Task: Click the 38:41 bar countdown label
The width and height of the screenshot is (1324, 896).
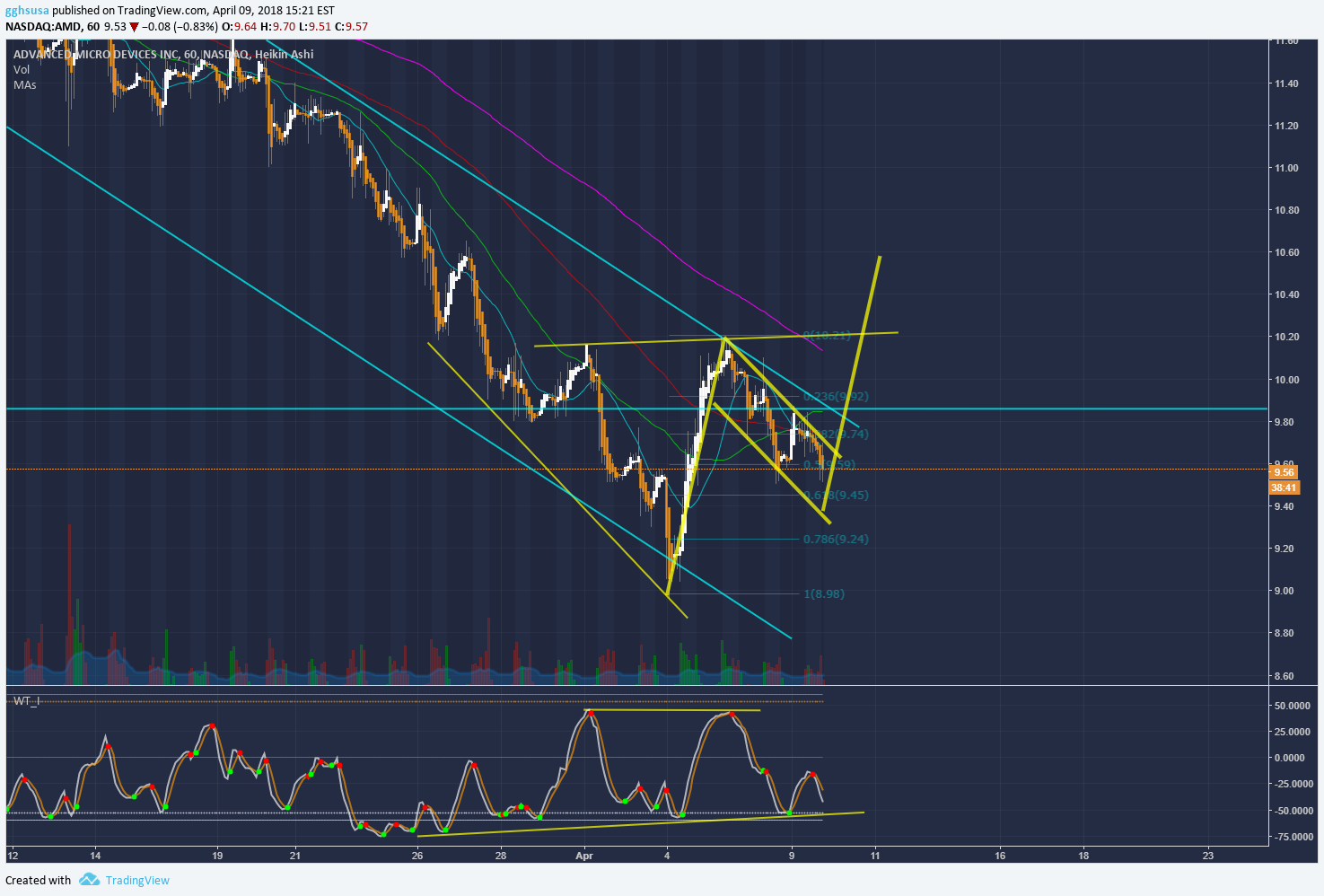Action: pyautogui.click(x=1283, y=488)
